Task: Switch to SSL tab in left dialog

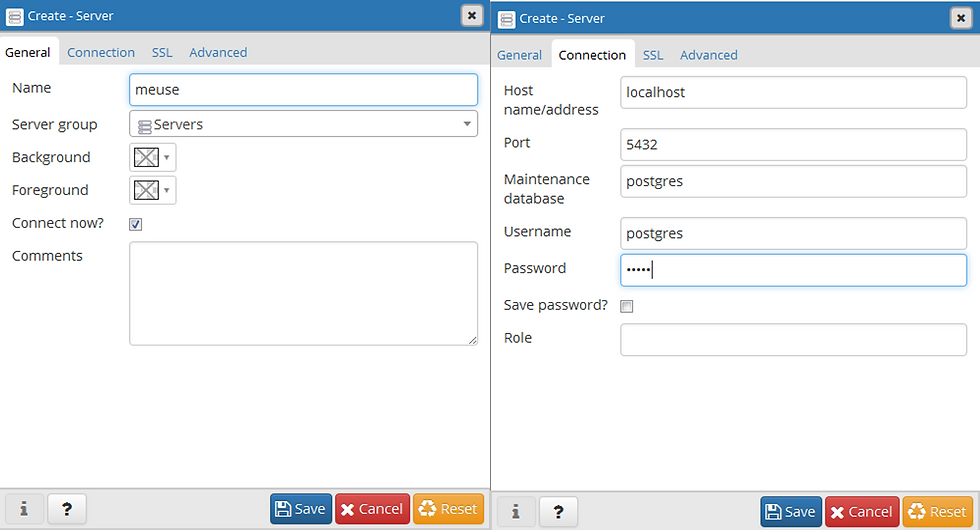Action: pyautogui.click(x=162, y=52)
